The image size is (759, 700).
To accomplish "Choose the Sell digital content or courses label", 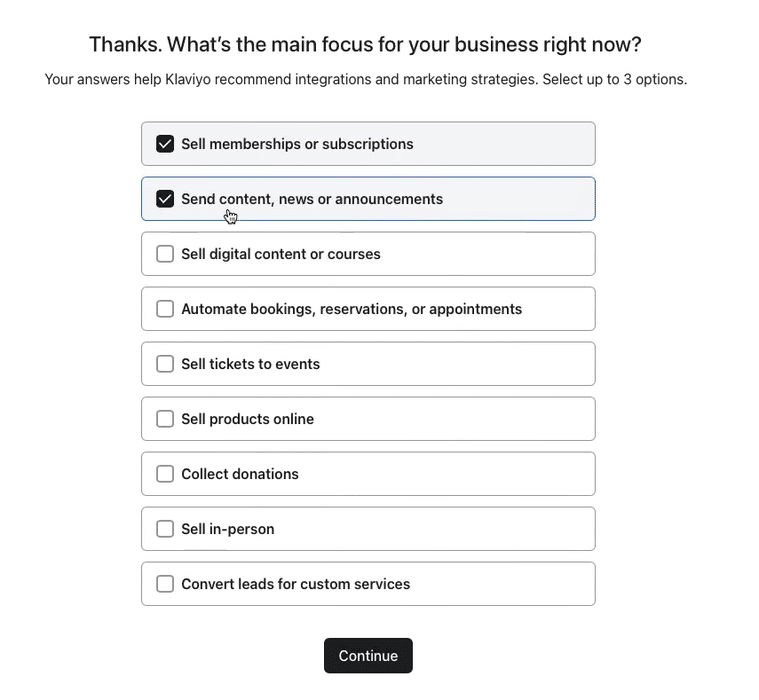I will [x=281, y=254].
